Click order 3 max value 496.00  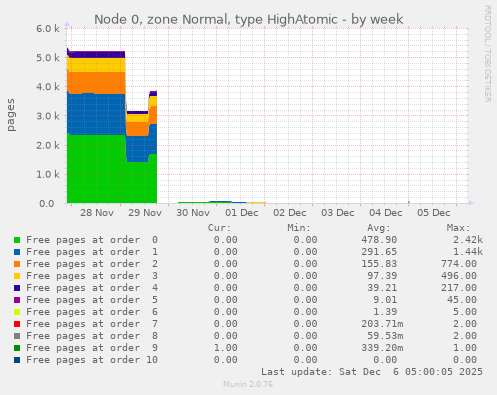459,276
